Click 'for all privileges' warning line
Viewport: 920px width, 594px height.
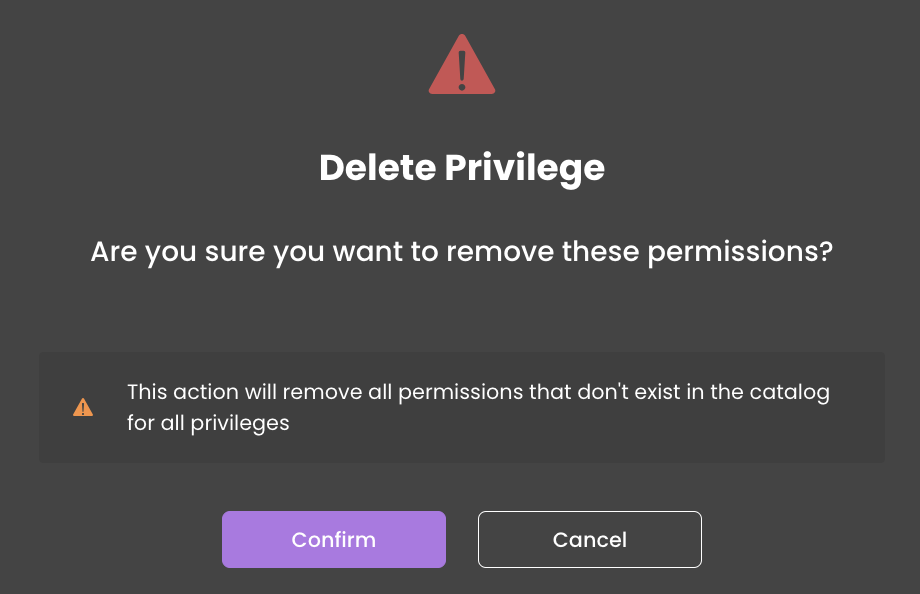click(x=208, y=423)
